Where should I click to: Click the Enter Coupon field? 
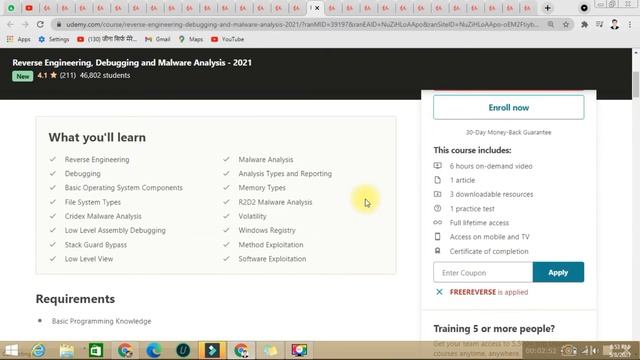[483, 272]
